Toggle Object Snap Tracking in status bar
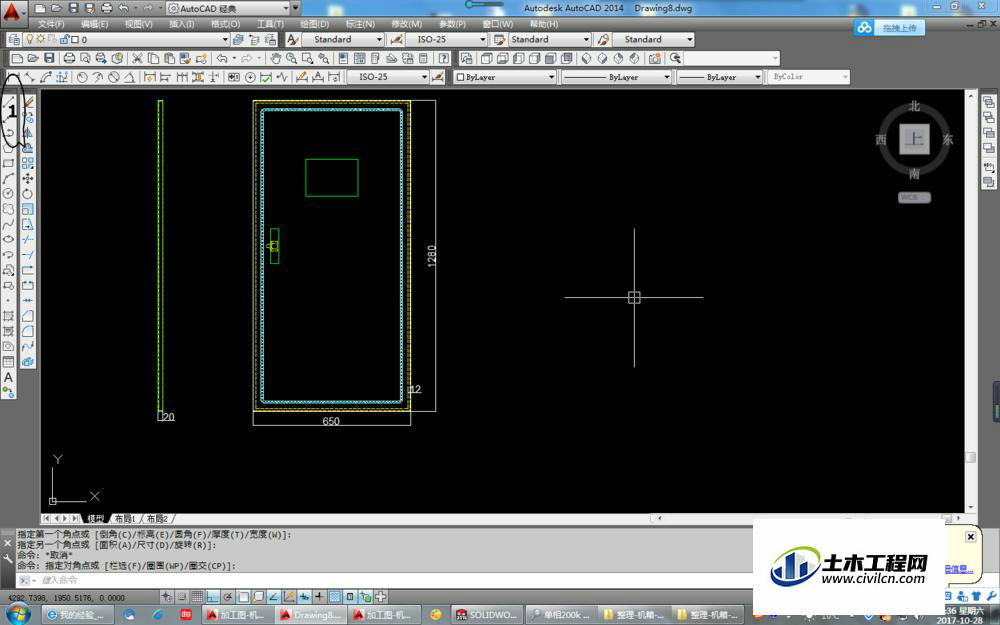Image resolution: width=1000 pixels, height=625 pixels. [x=273, y=597]
